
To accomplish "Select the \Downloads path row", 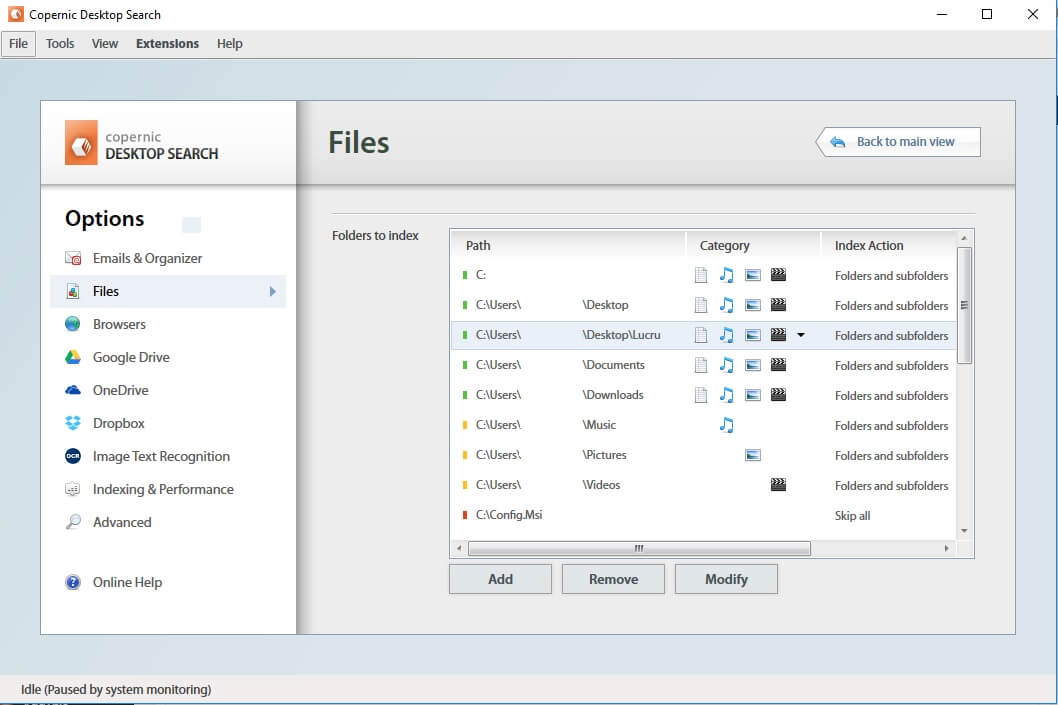I will pyautogui.click(x=703, y=395).
